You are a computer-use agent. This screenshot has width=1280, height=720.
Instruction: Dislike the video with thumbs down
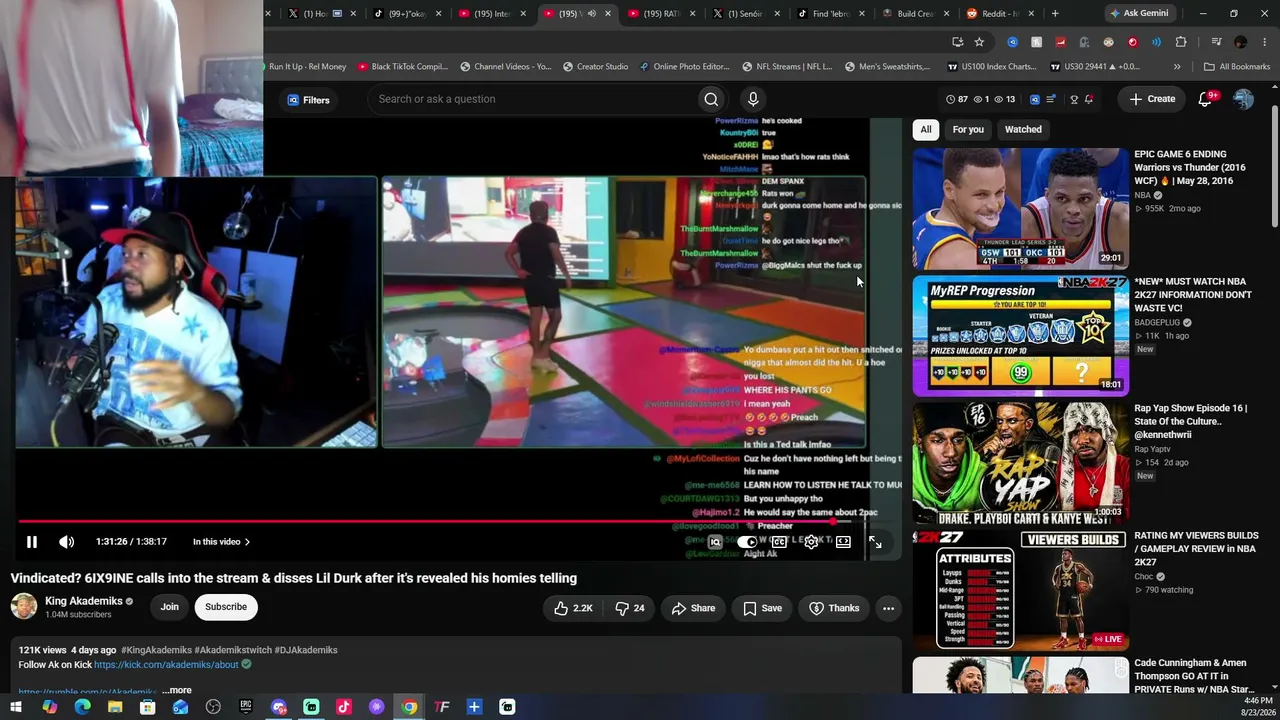(x=629, y=608)
